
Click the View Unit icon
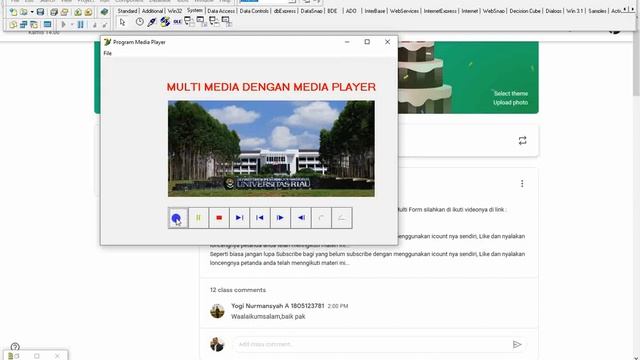[x=13, y=24]
